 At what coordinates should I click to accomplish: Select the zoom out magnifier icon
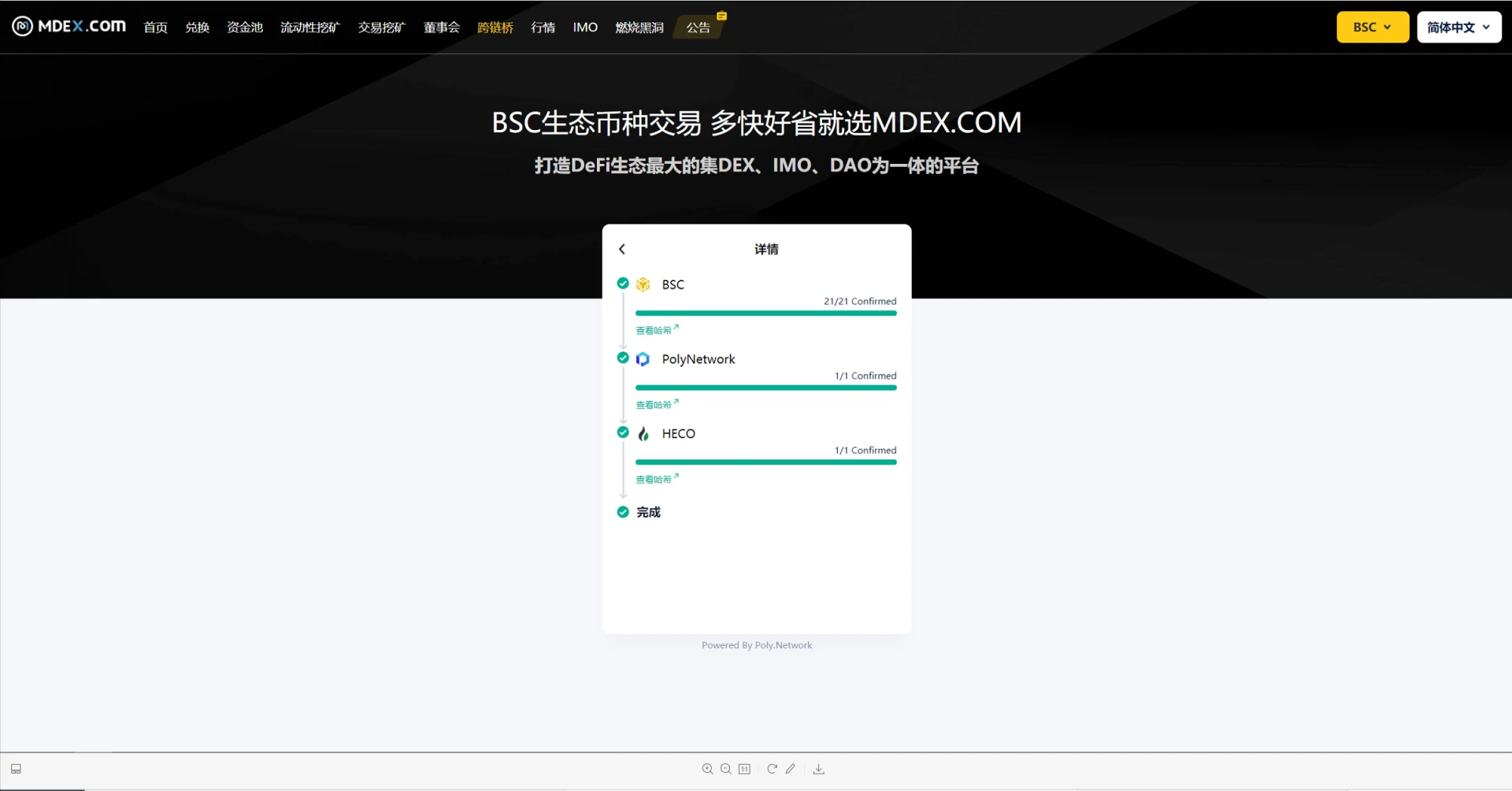pos(725,769)
